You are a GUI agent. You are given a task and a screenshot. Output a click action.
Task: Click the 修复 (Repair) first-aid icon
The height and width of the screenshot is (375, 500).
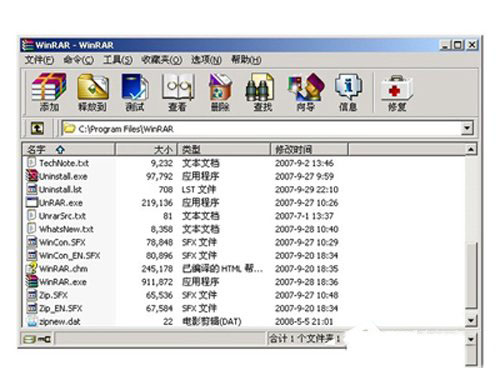[397, 88]
